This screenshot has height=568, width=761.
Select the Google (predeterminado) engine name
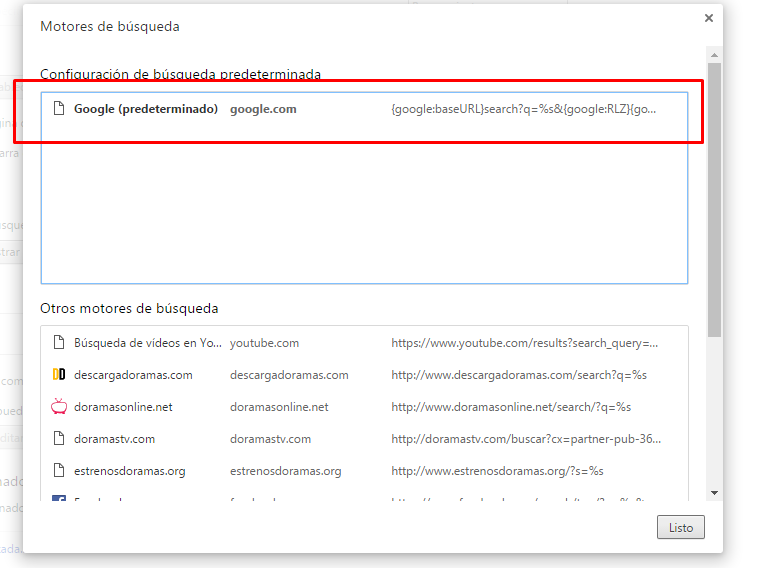(146, 109)
